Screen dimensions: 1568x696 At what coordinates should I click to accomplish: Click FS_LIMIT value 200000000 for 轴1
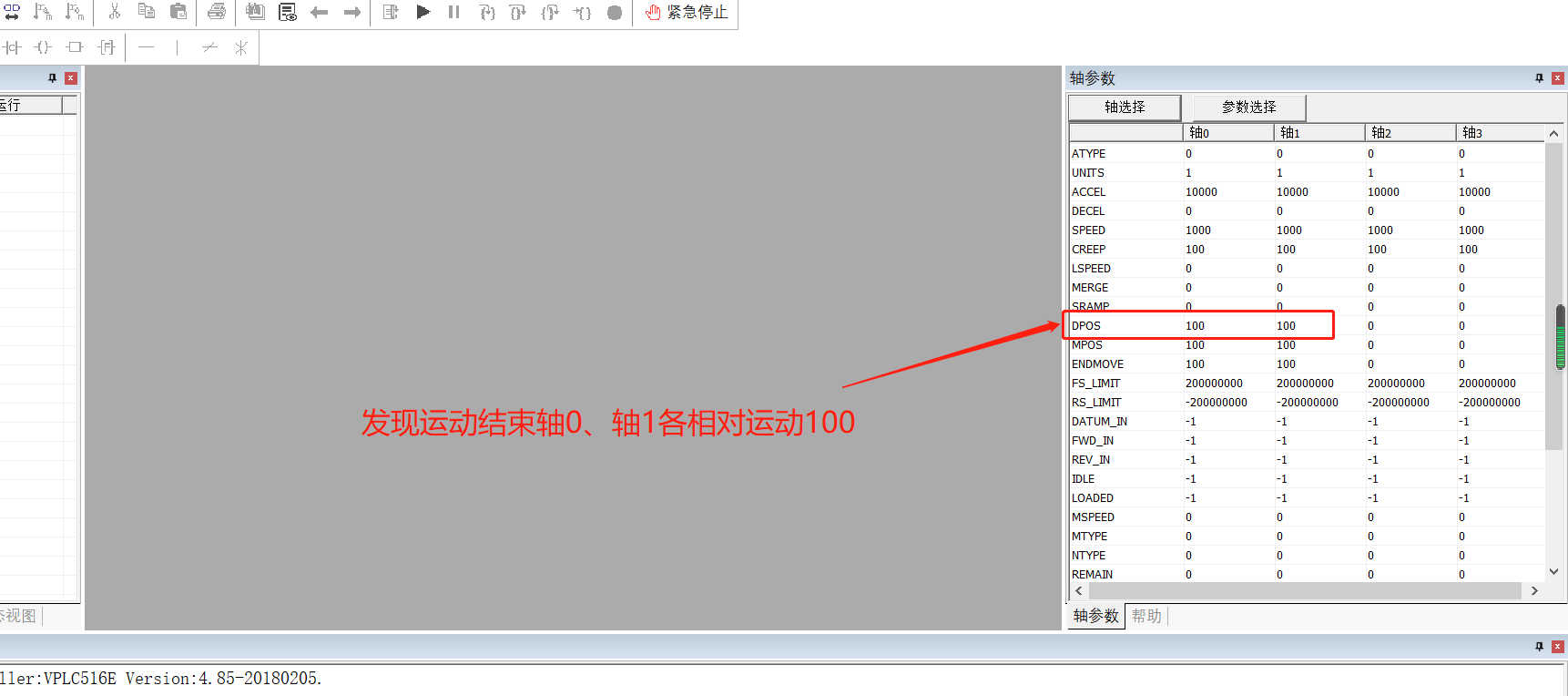[1305, 384]
